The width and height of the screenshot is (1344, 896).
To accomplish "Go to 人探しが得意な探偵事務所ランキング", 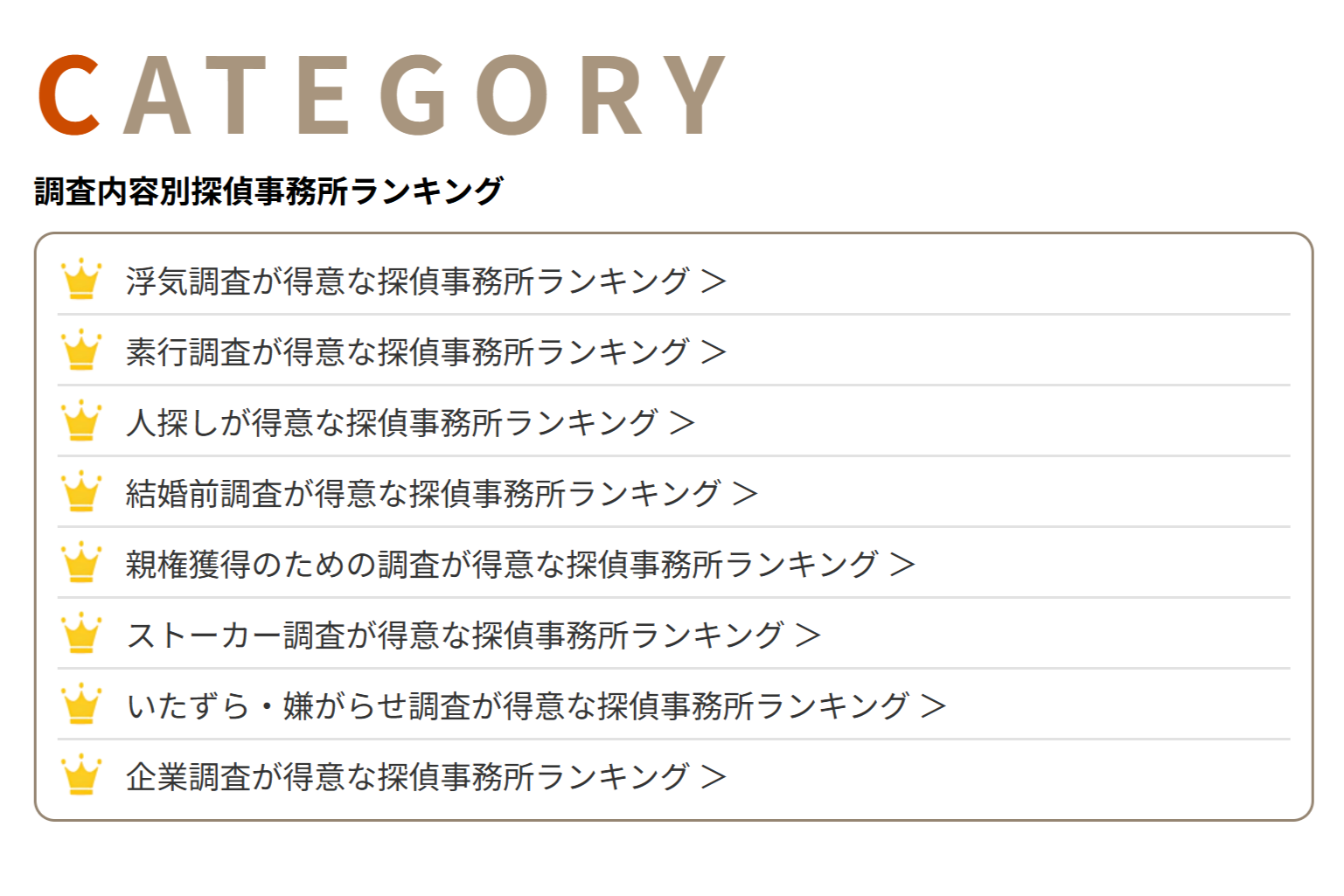I will click(391, 423).
